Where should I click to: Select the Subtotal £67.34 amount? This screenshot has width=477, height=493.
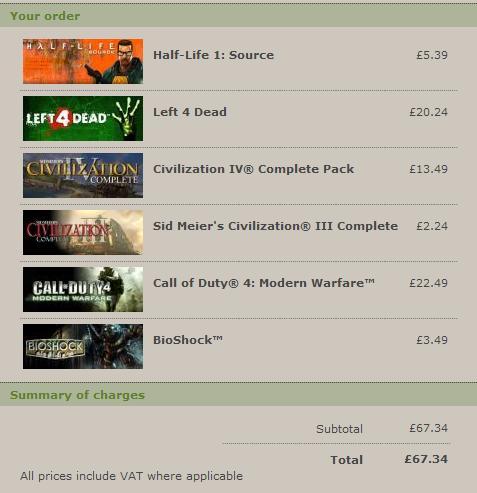428,428
